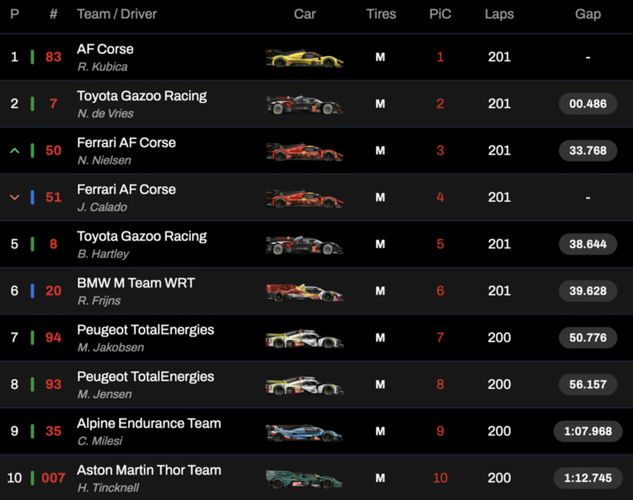Click the PiC column header
This screenshot has width=633, height=500.
click(440, 15)
